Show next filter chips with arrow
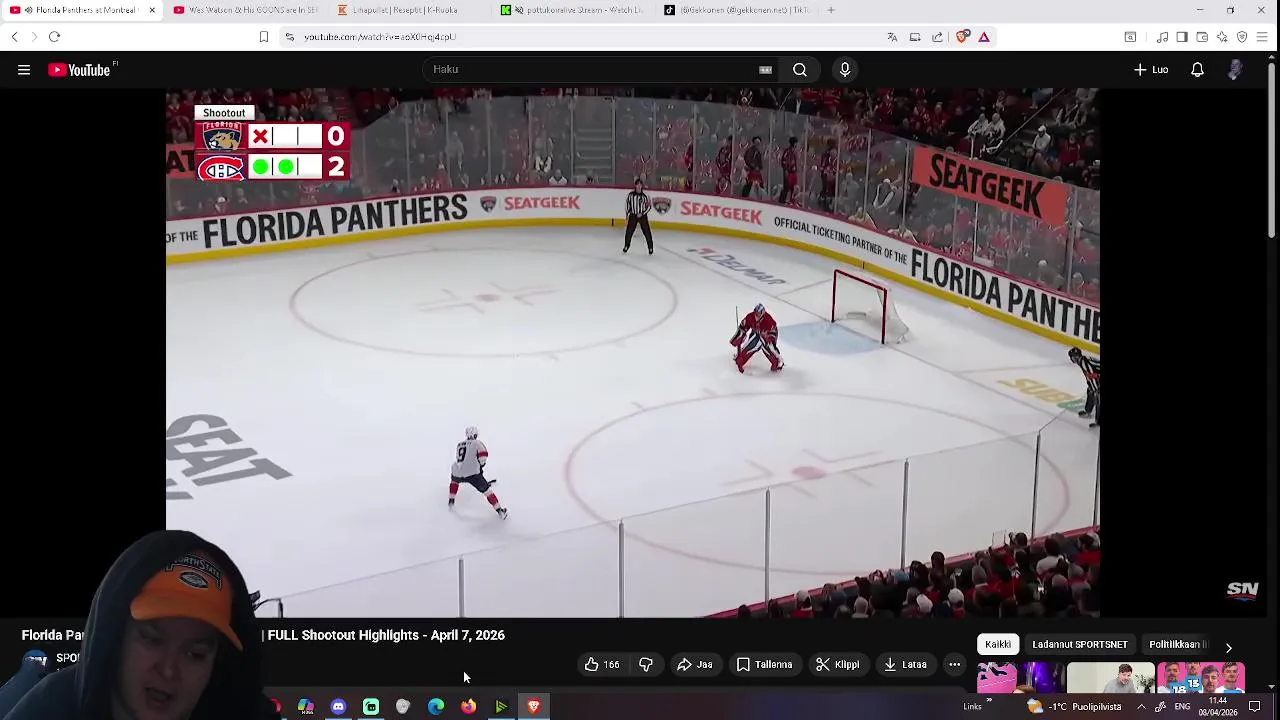Image resolution: width=1280 pixels, height=720 pixels. coord(1229,647)
